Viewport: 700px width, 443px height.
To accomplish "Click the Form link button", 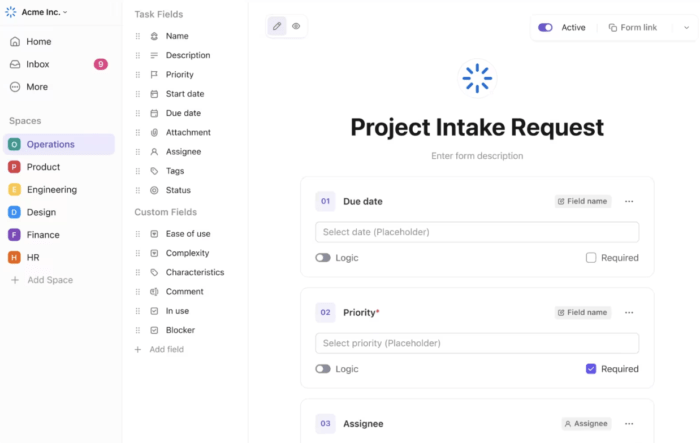I will point(633,28).
